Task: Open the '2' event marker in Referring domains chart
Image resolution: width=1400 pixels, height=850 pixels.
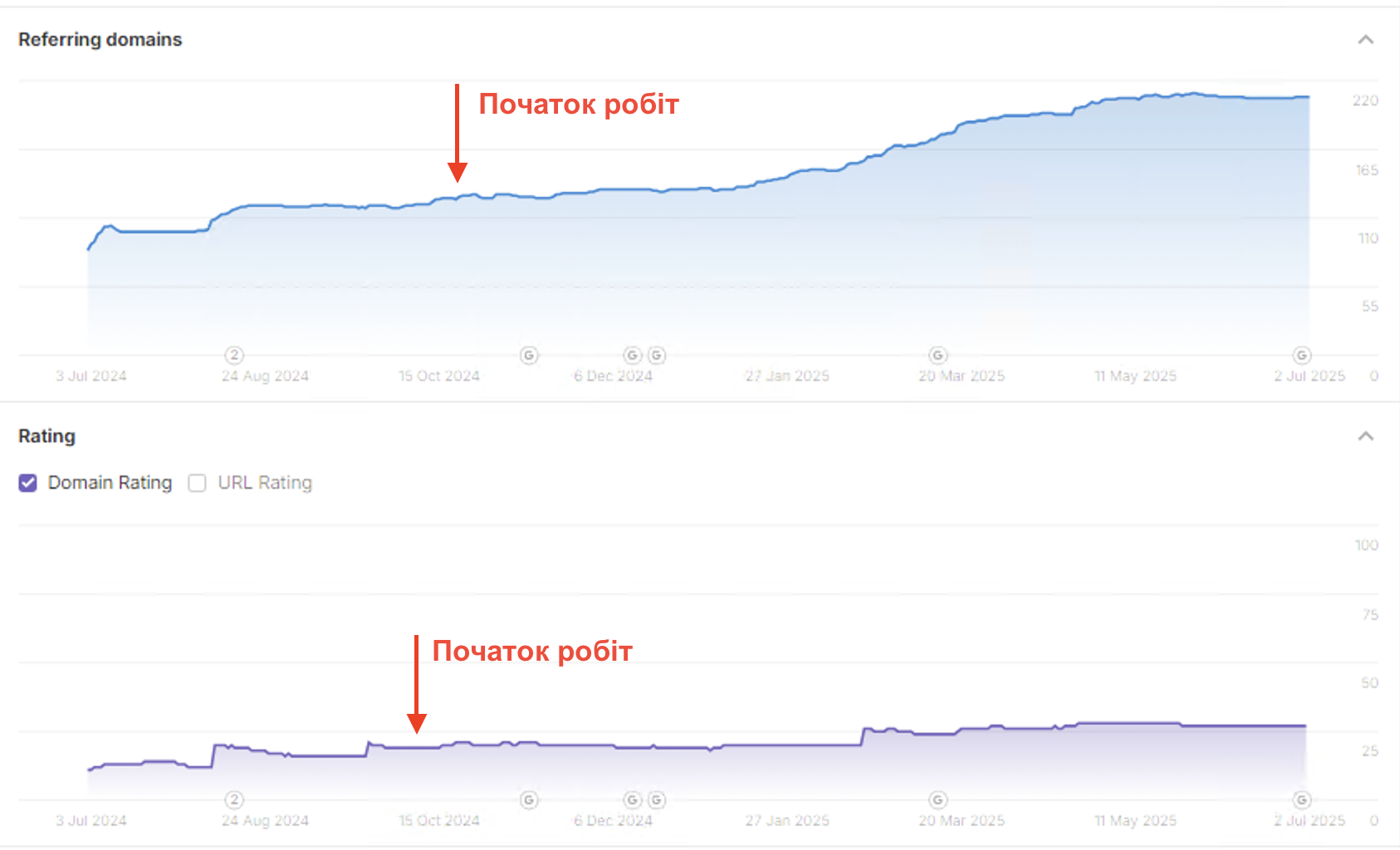Action: [234, 355]
